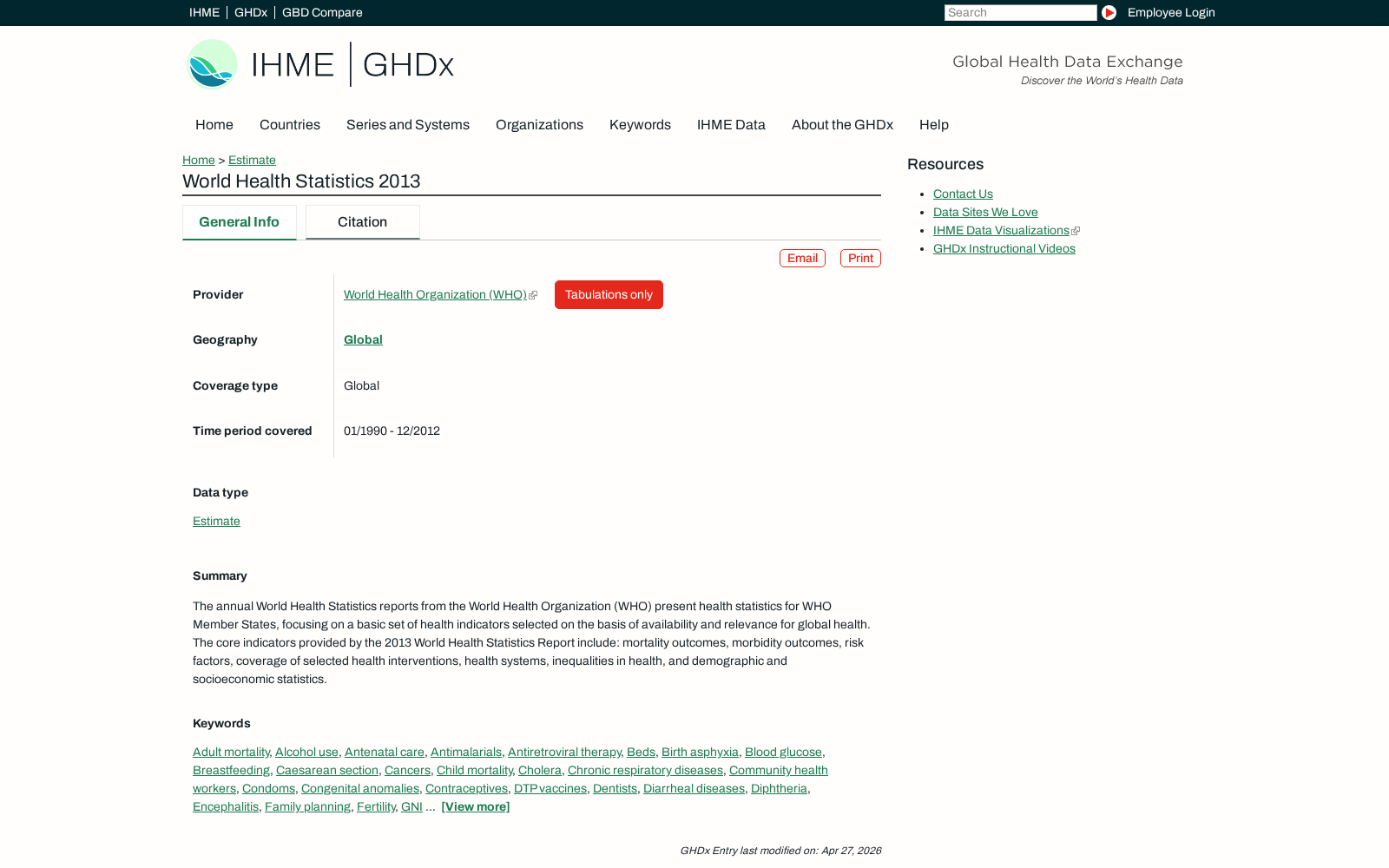Open the Antenatal care keyword
Viewport: 1389px width, 868px height.
click(x=385, y=753)
